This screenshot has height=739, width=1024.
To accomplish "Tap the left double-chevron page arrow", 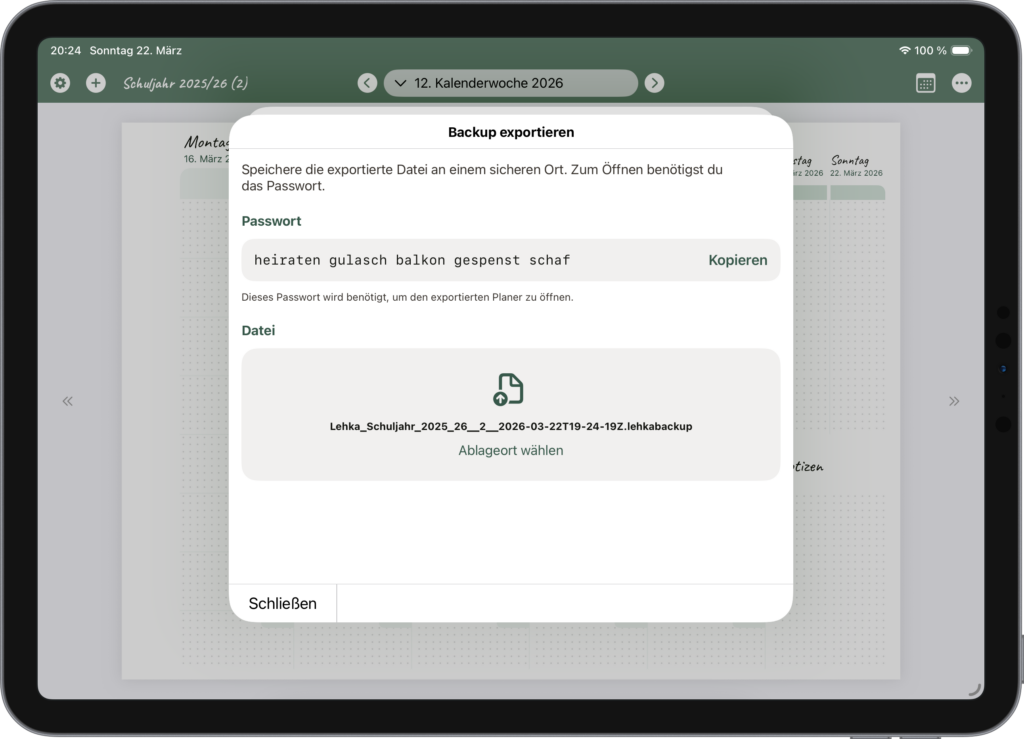I will tap(67, 401).
